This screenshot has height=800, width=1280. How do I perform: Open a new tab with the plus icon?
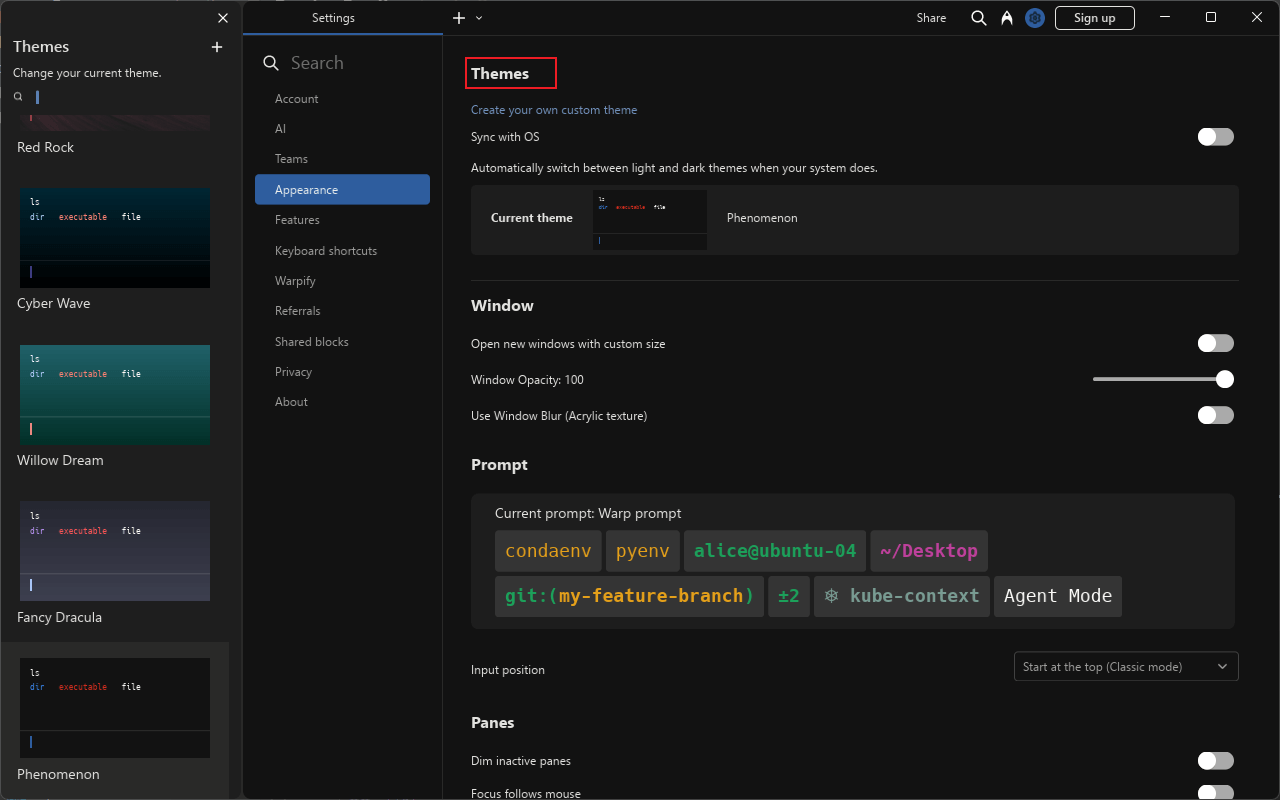(x=459, y=18)
